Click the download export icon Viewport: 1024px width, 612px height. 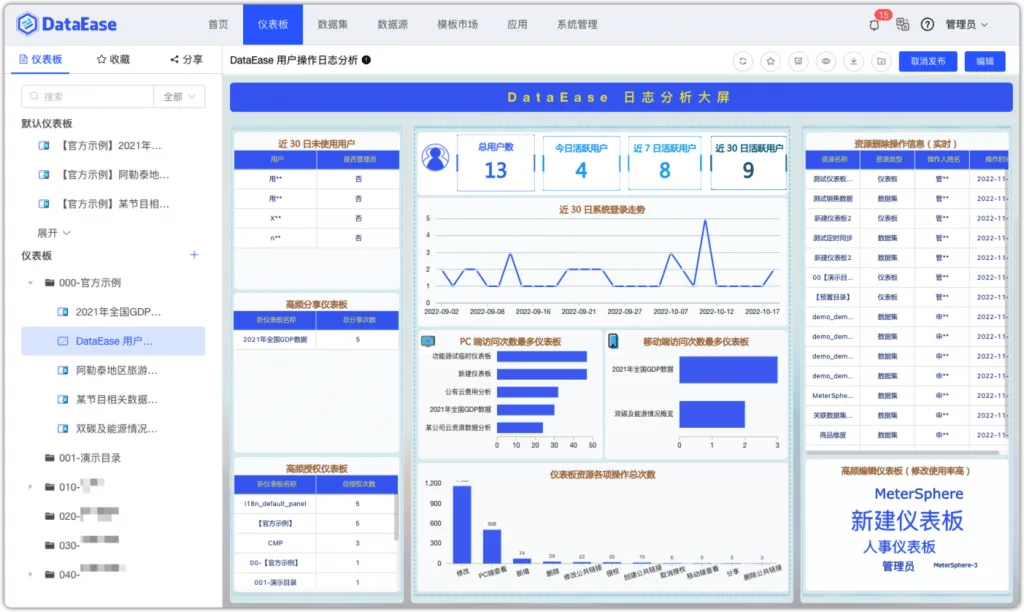[x=854, y=61]
